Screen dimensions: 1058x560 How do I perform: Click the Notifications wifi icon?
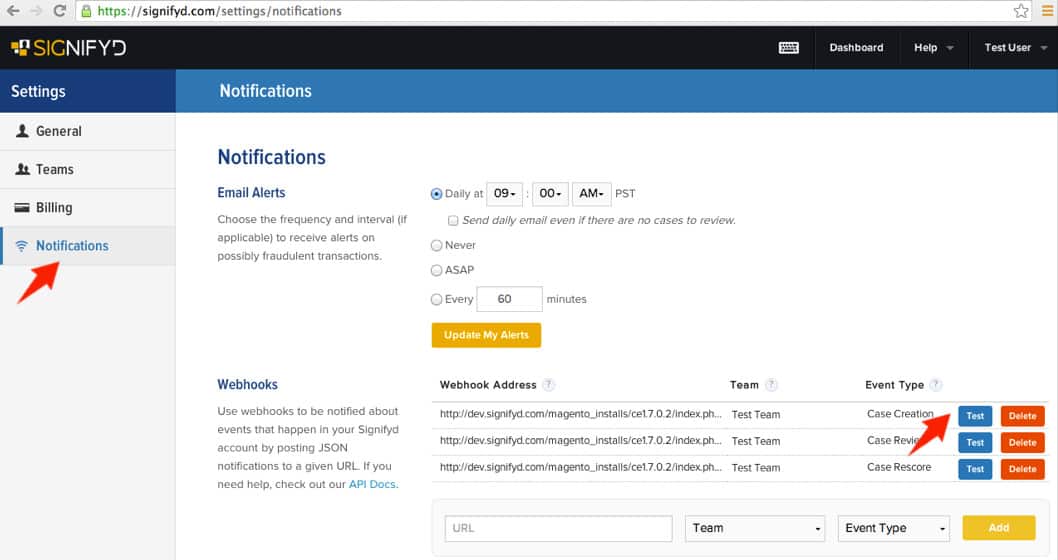(22, 246)
